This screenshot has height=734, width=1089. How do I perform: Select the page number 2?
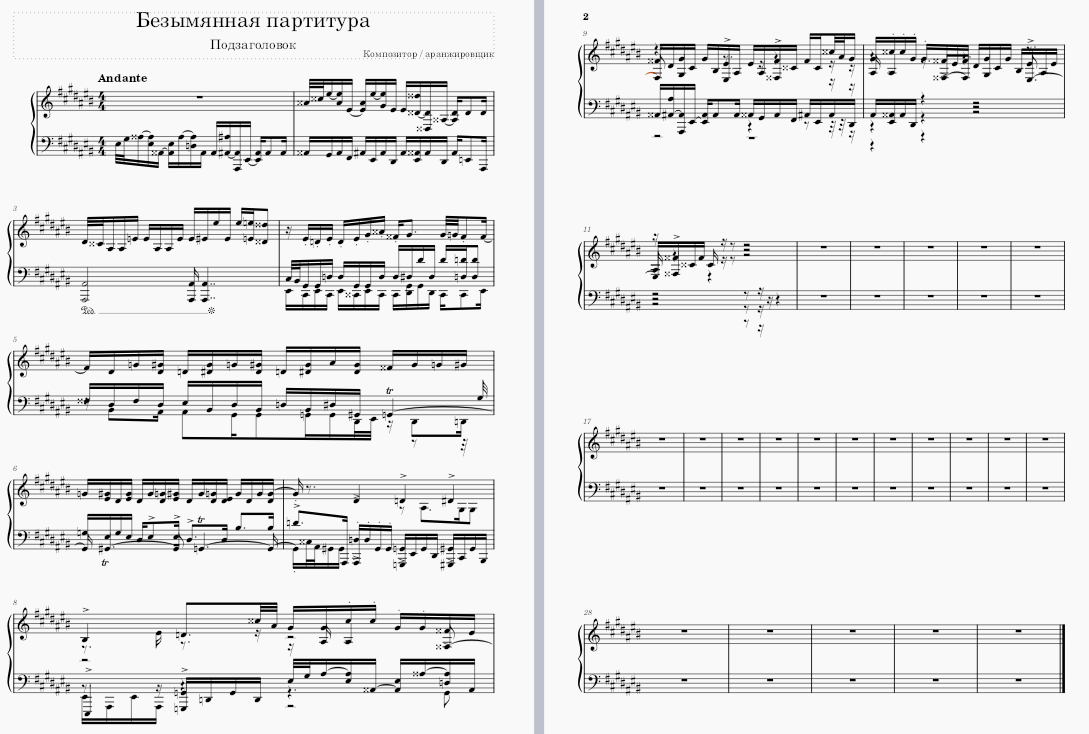[586, 17]
